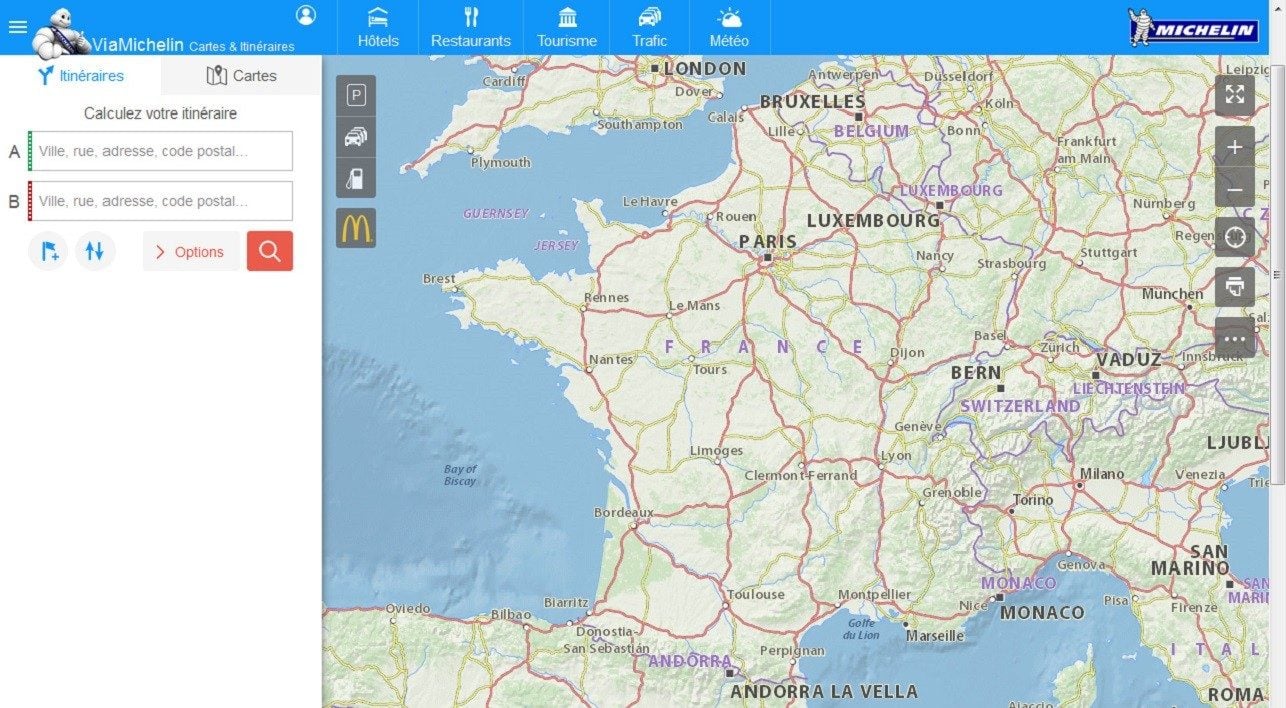Click the Brest label on the map
Image resolution: width=1286 pixels, height=708 pixels.
pyautogui.click(x=439, y=279)
